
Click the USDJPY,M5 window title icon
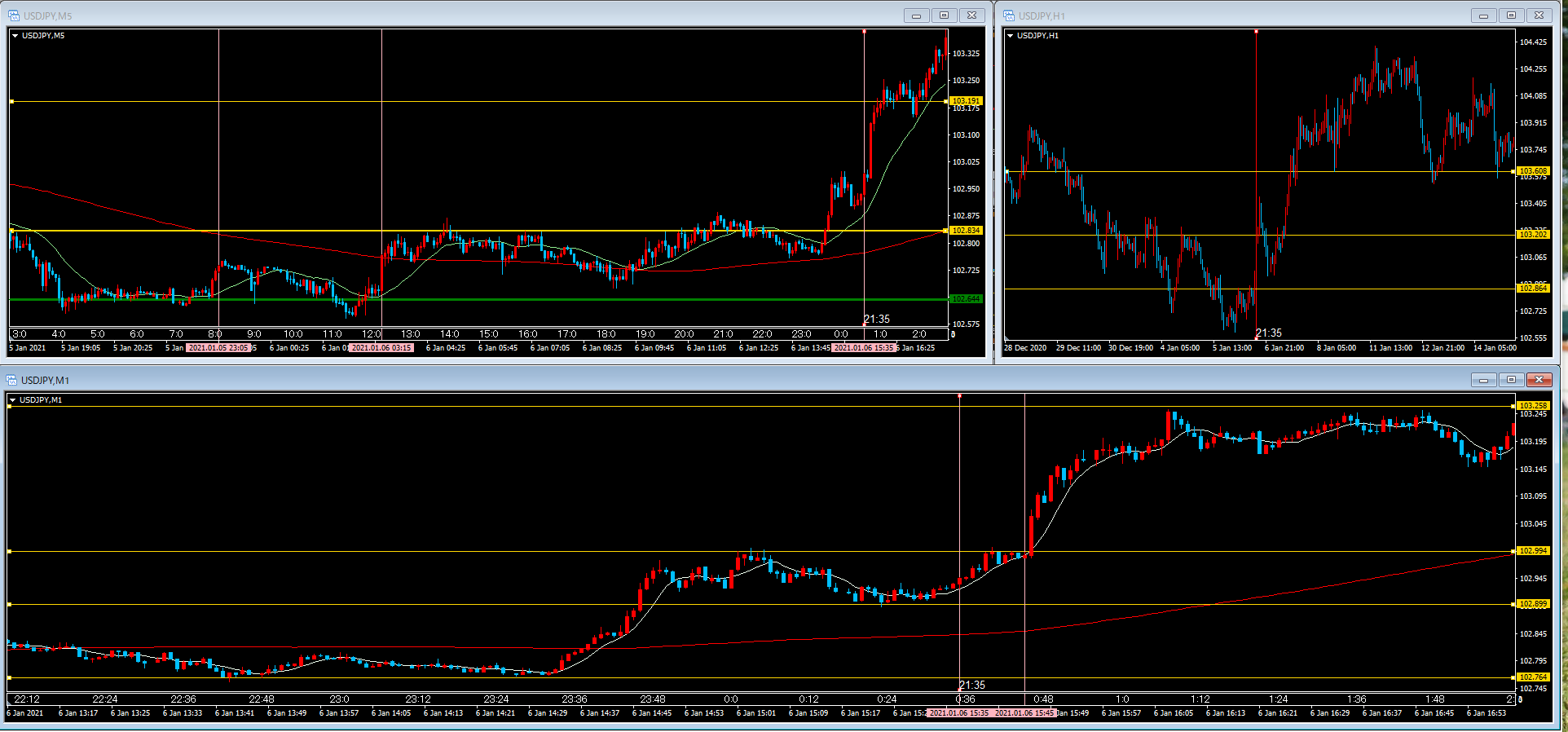[13, 15]
